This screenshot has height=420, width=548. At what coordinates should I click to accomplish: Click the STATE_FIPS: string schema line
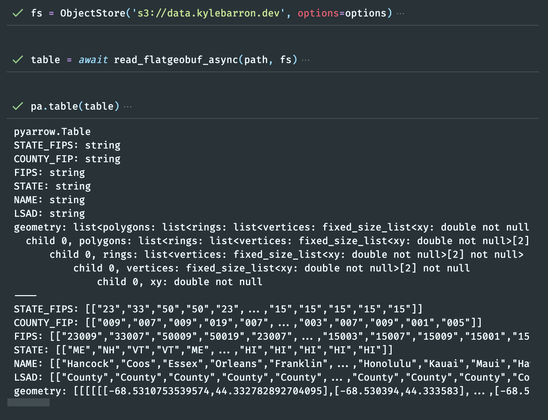[x=67, y=145]
